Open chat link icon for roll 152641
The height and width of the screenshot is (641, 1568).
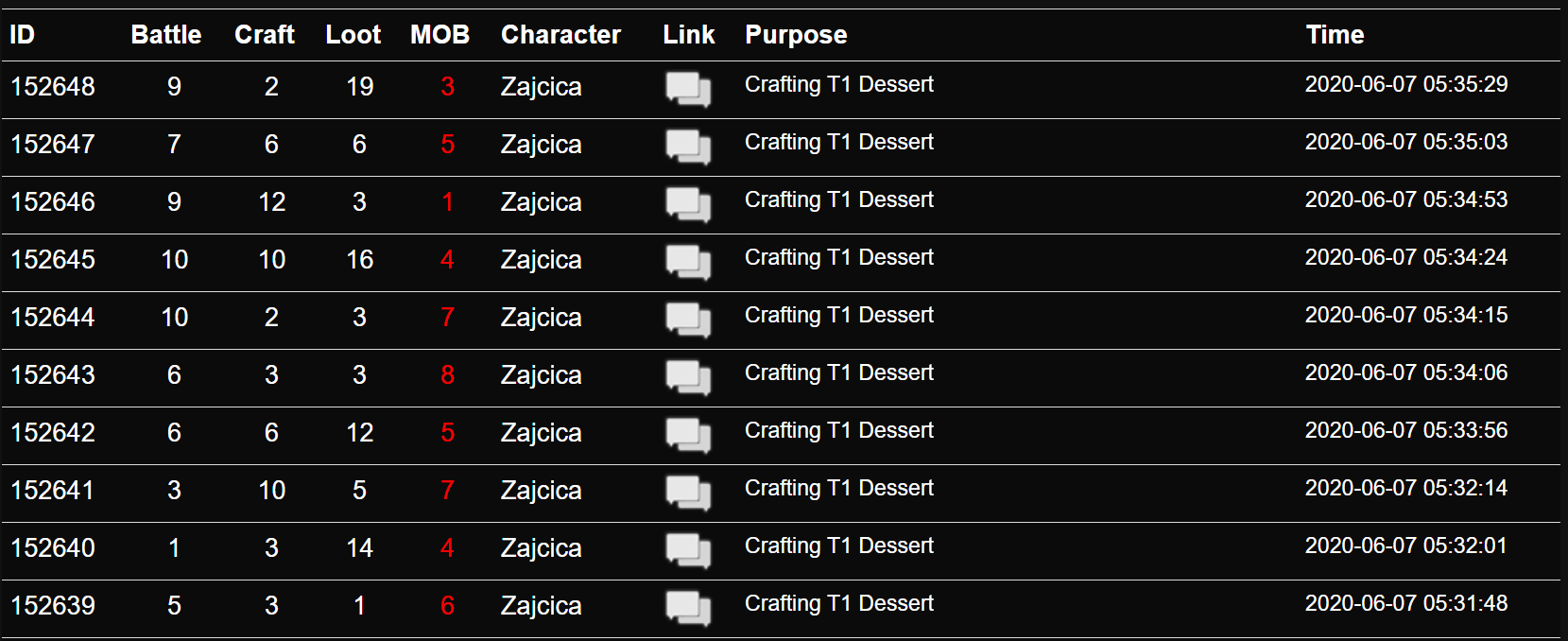[688, 493]
